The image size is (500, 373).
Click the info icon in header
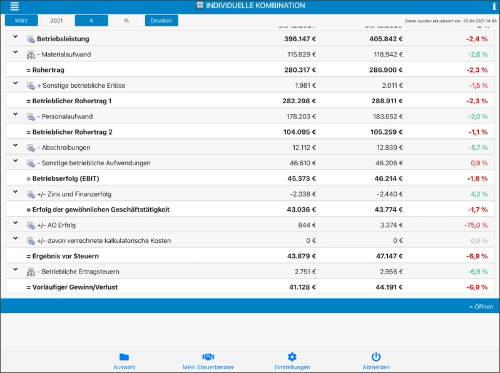494,6
